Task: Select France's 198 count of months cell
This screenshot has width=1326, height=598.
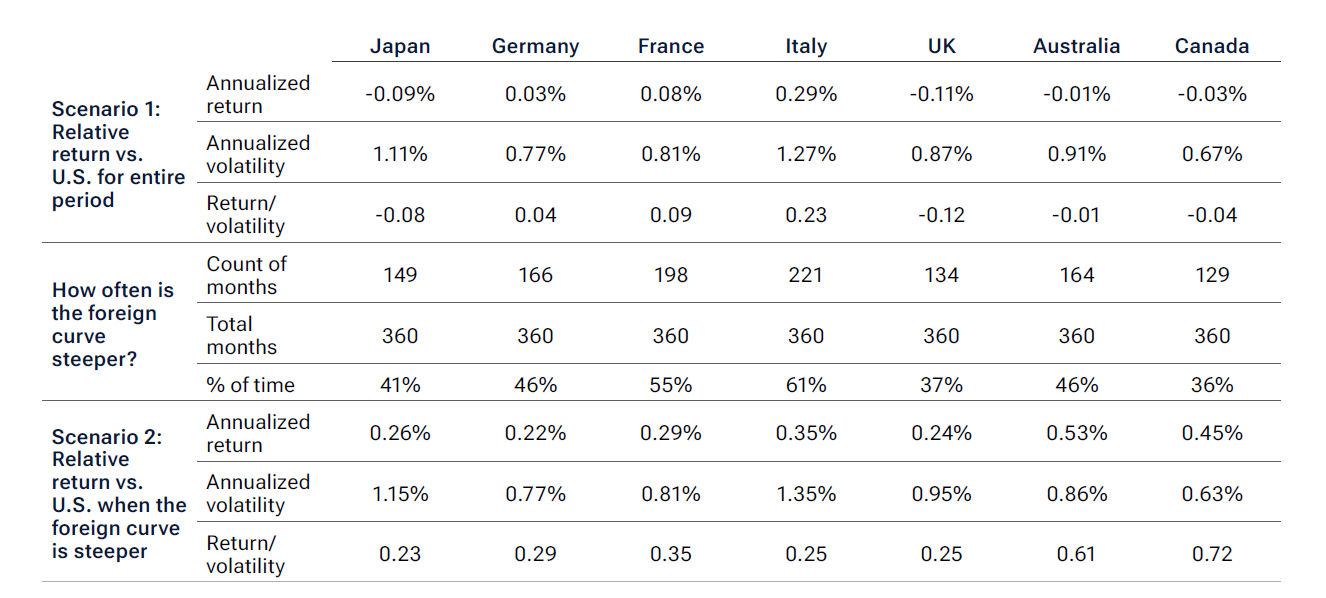Action: [x=670, y=275]
